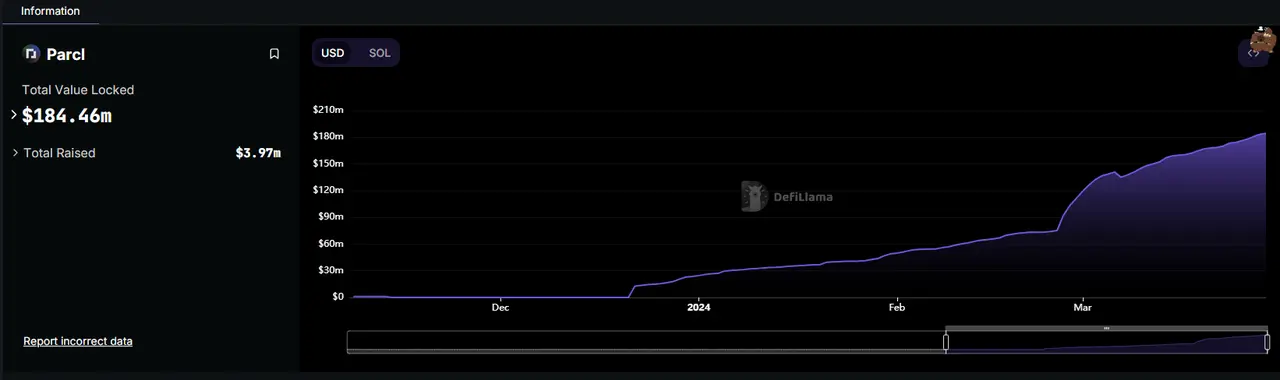Click the Feb x-axis label
The width and height of the screenshot is (1280, 380).
click(x=896, y=308)
